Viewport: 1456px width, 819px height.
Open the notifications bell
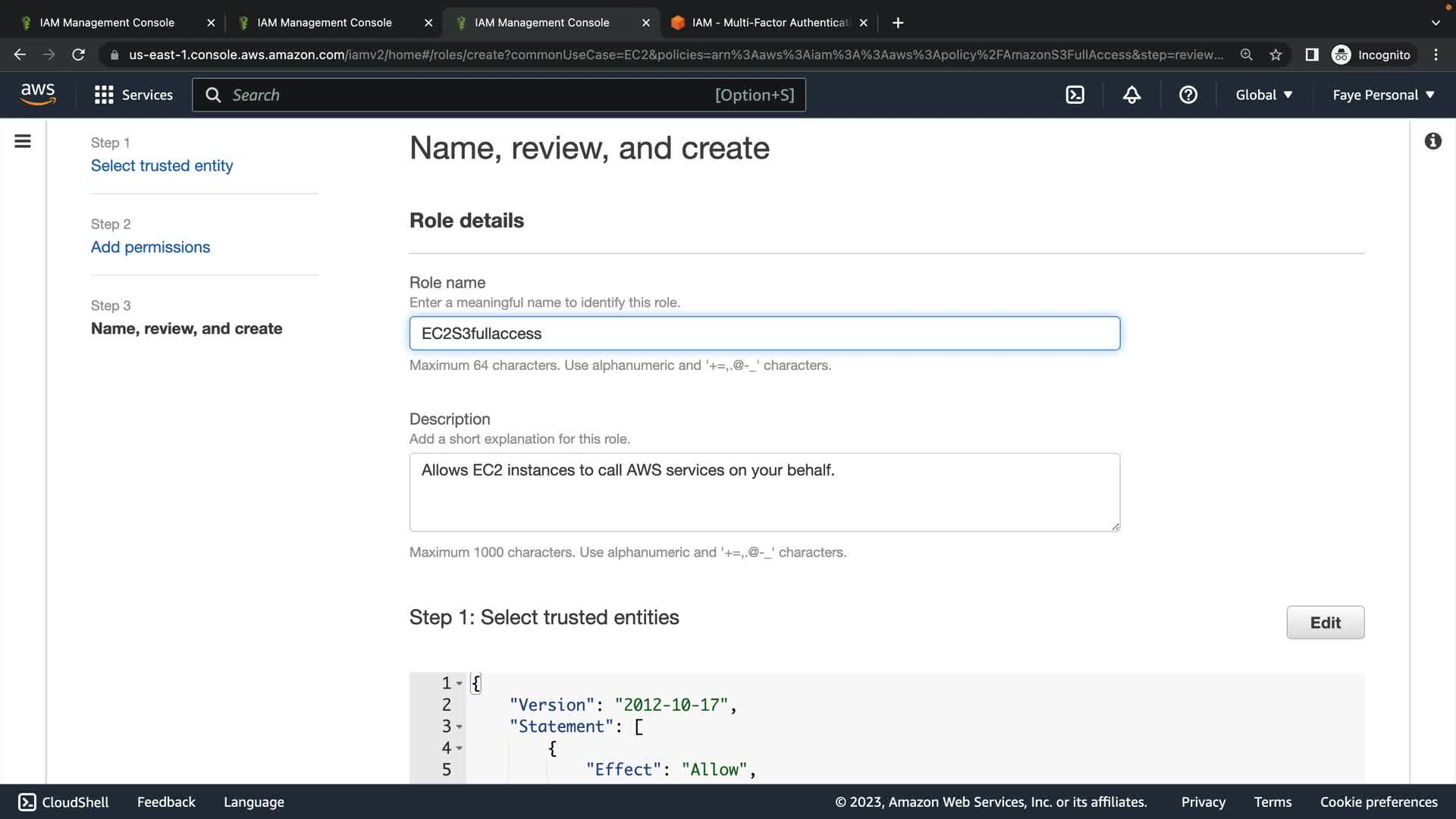click(x=1131, y=95)
